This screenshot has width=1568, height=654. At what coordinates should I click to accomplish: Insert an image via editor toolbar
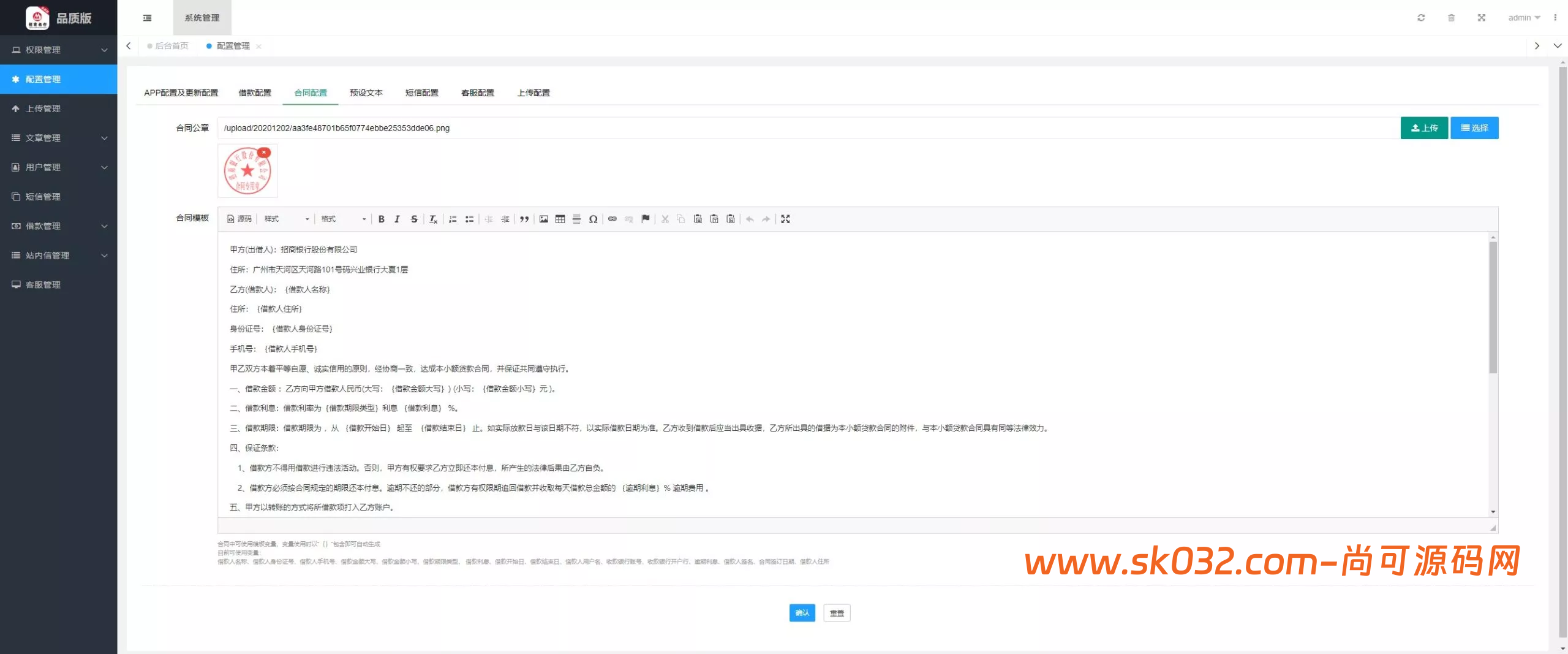point(543,219)
